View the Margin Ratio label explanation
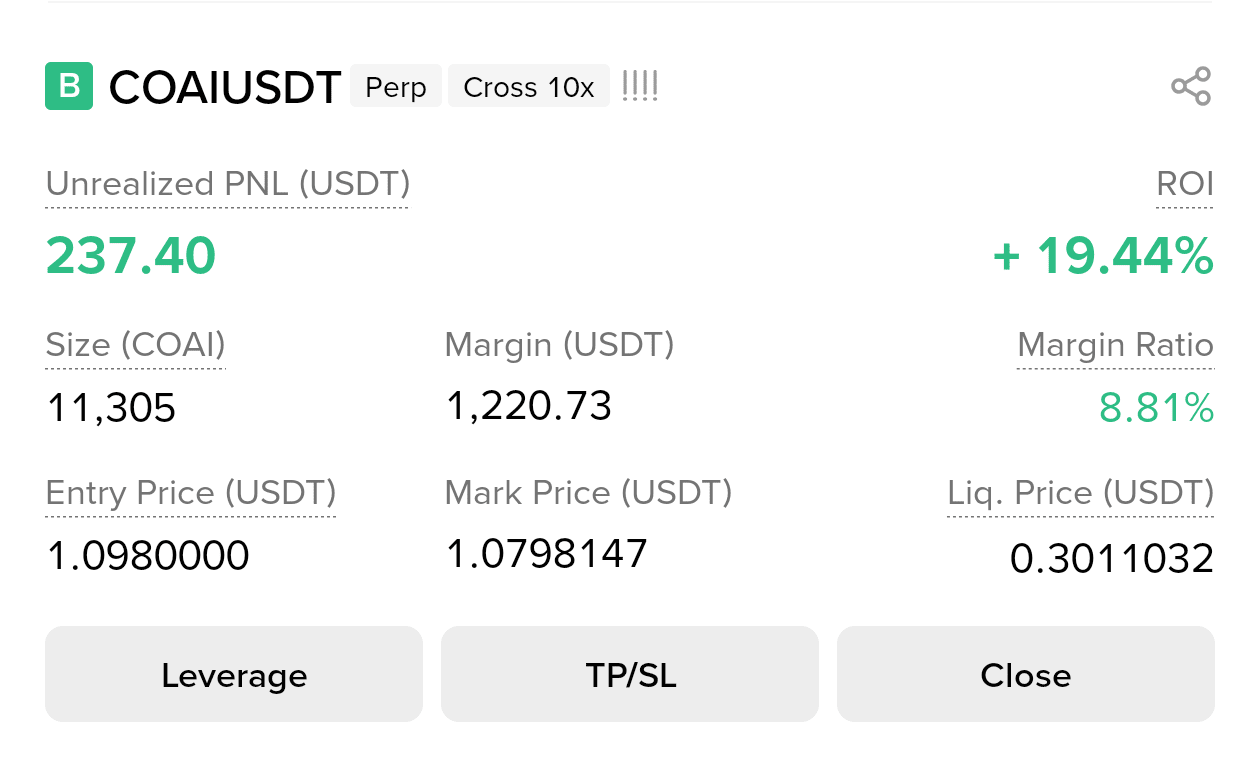Viewport: 1260px width, 767px height. coord(1115,345)
